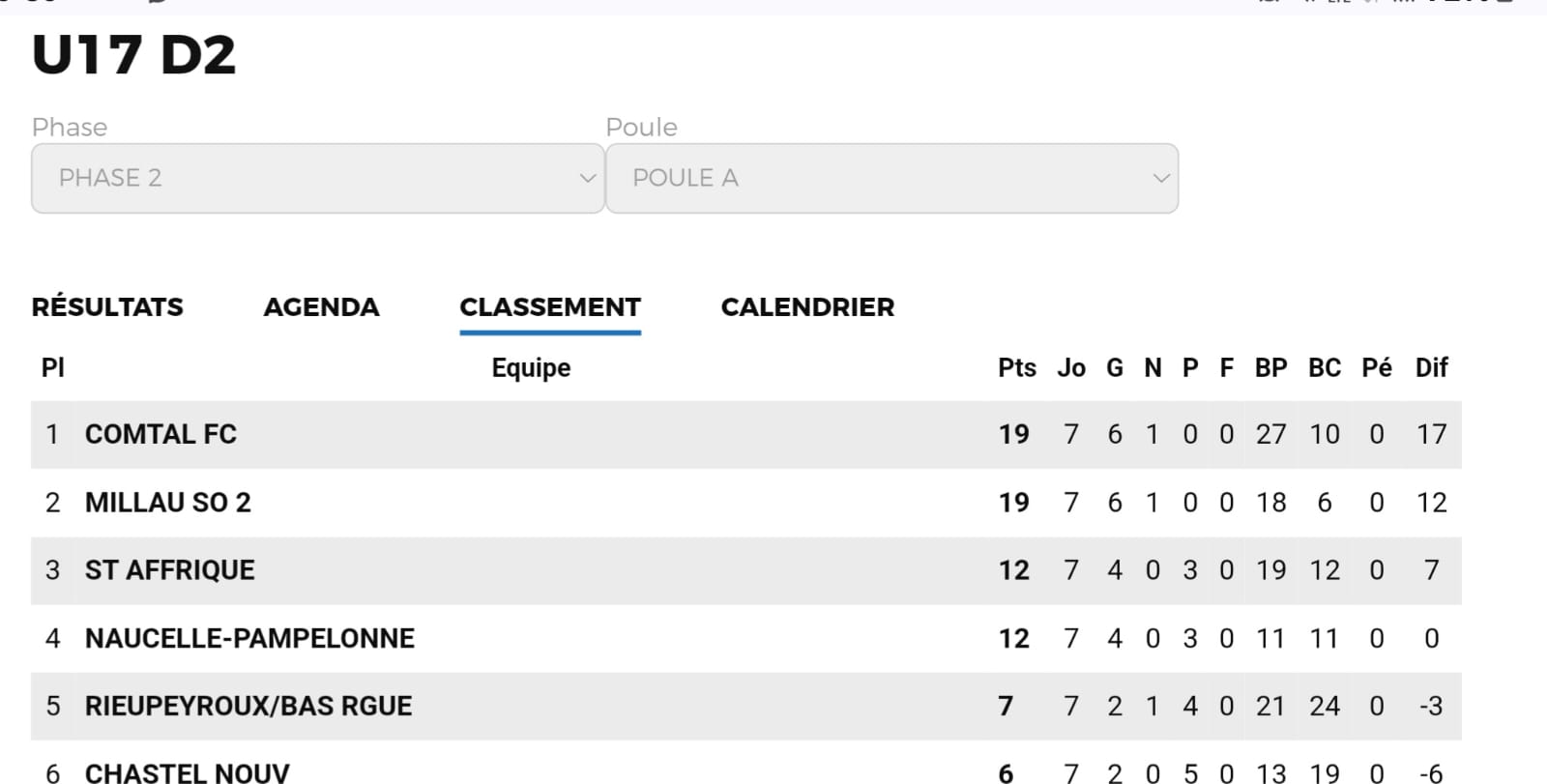Click the Dif column header
The image size is (1547, 784).
[x=1431, y=368]
